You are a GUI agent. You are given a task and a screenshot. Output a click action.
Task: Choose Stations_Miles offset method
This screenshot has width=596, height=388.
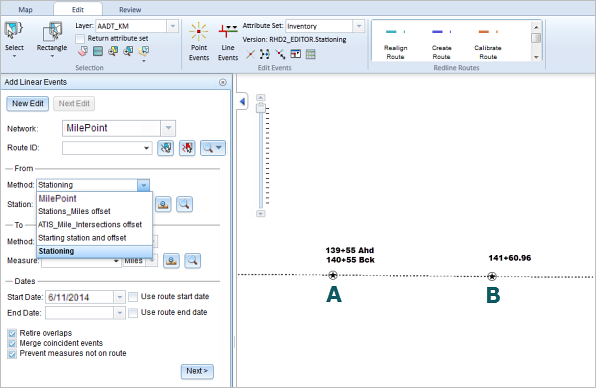click(x=94, y=211)
